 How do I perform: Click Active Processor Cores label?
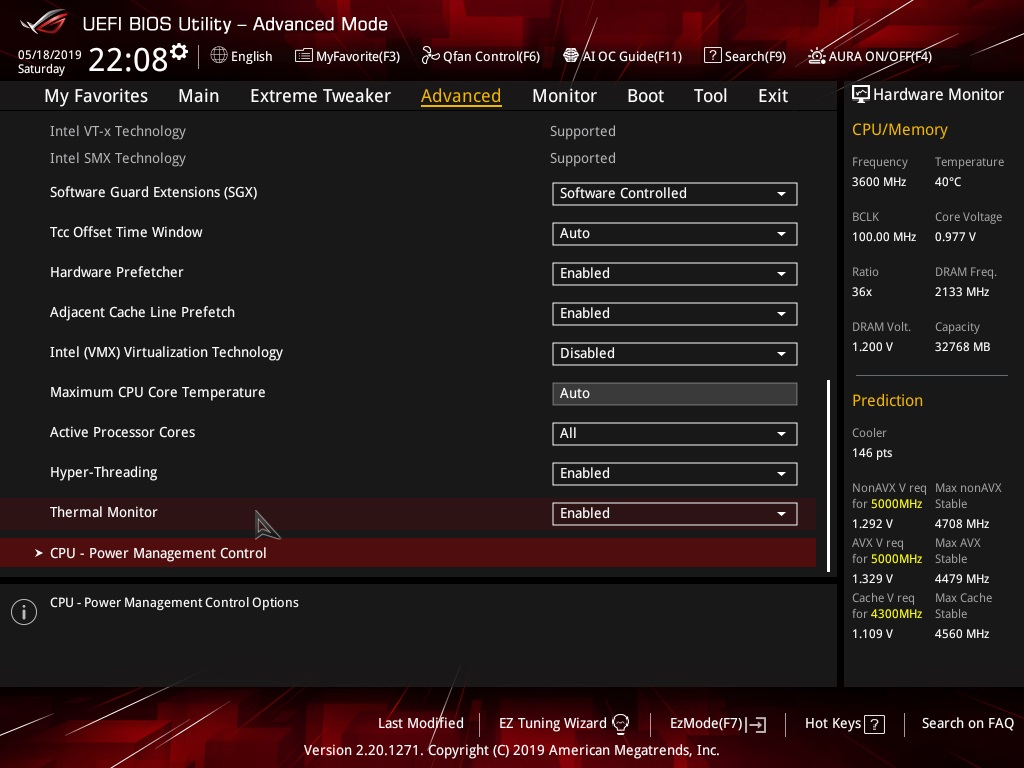click(122, 432)
